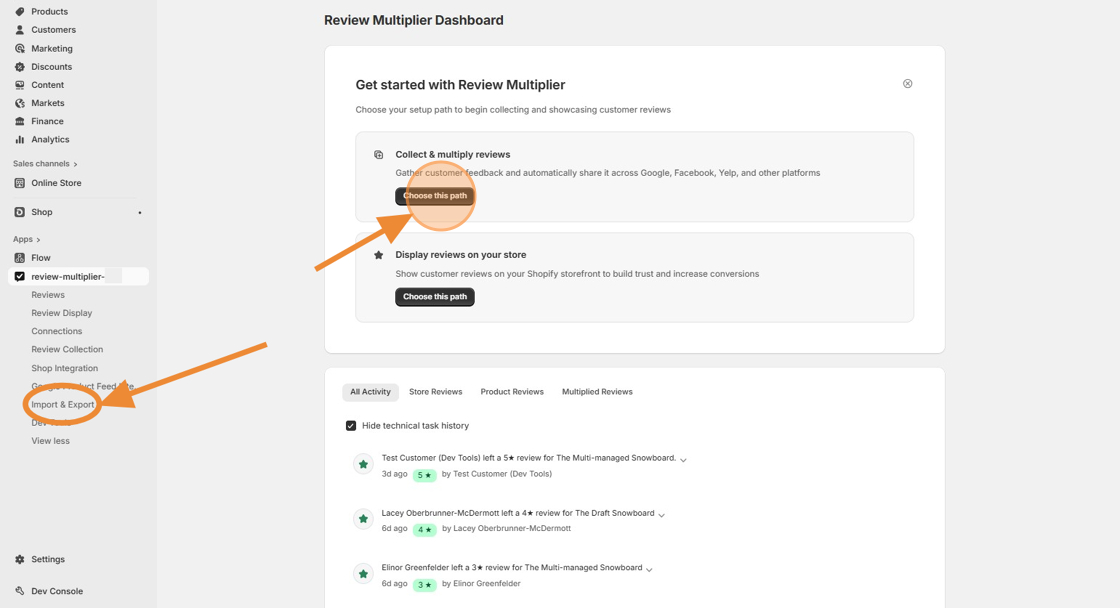Open the Multiplied Reviews tab
The height and width of the screenshot is (608, 1120).
597,392
